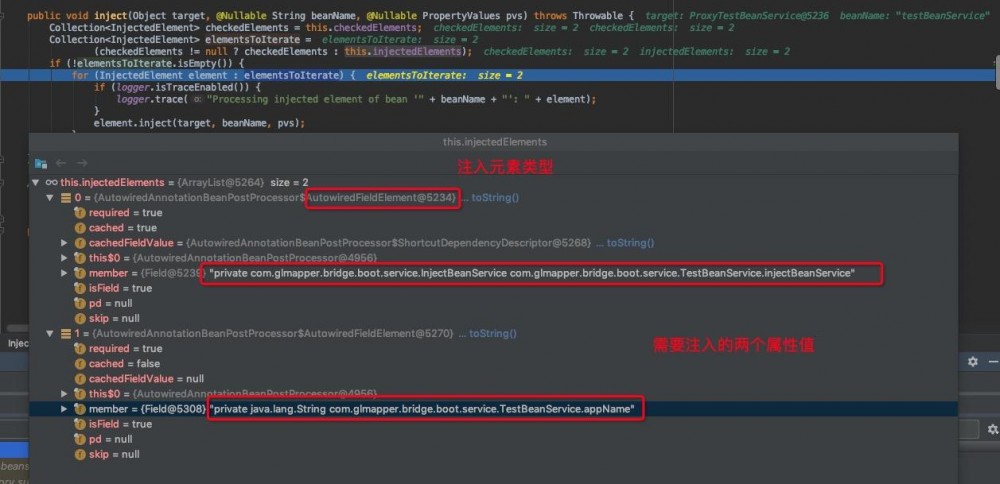
Task: Click the 'if (logger.isTraceEnabled())' code line
Action: pos(178,87)
